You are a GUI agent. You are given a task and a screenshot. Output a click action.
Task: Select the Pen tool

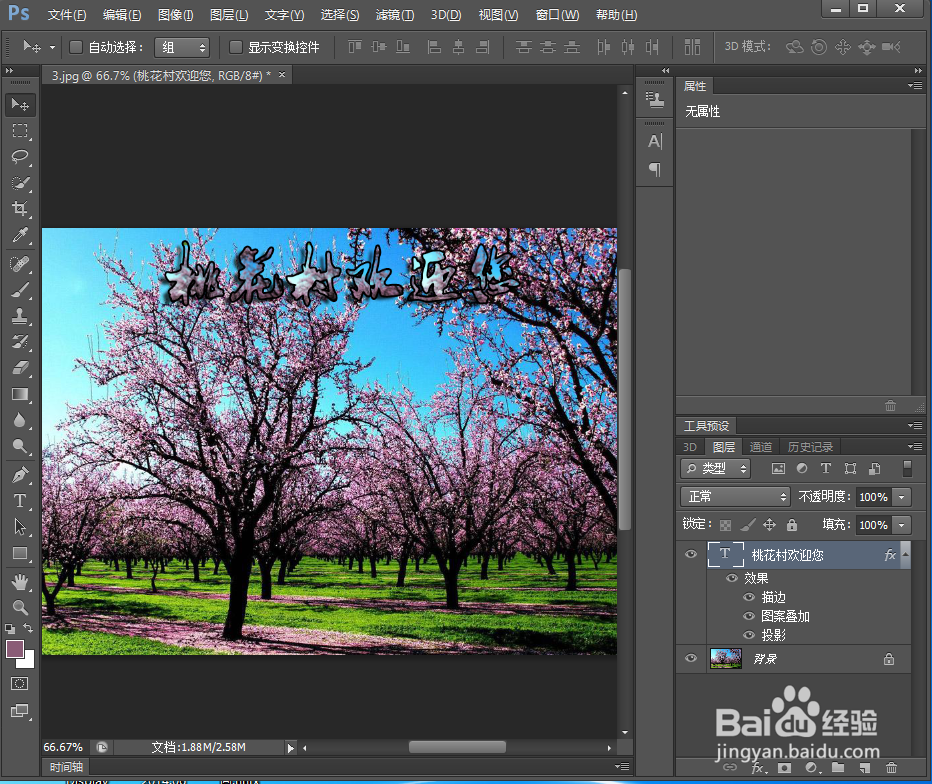(20, 475)
